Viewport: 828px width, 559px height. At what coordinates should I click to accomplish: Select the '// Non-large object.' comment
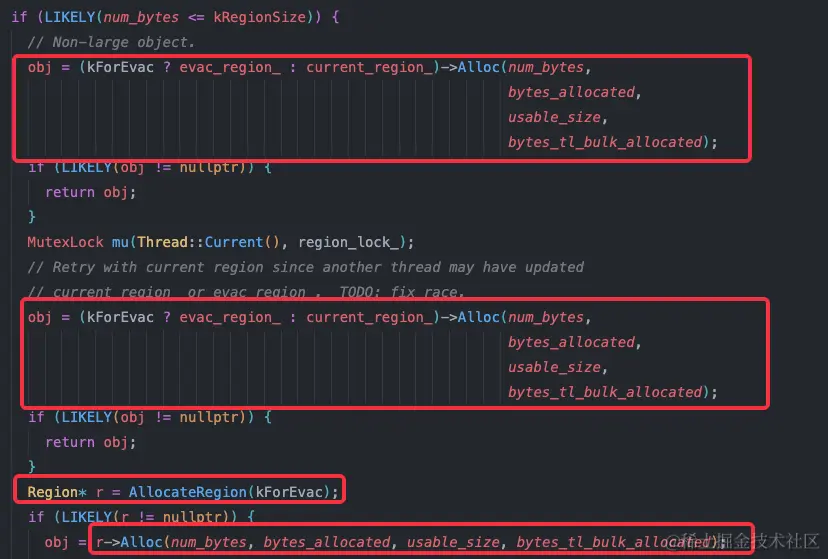pos(111,42)
